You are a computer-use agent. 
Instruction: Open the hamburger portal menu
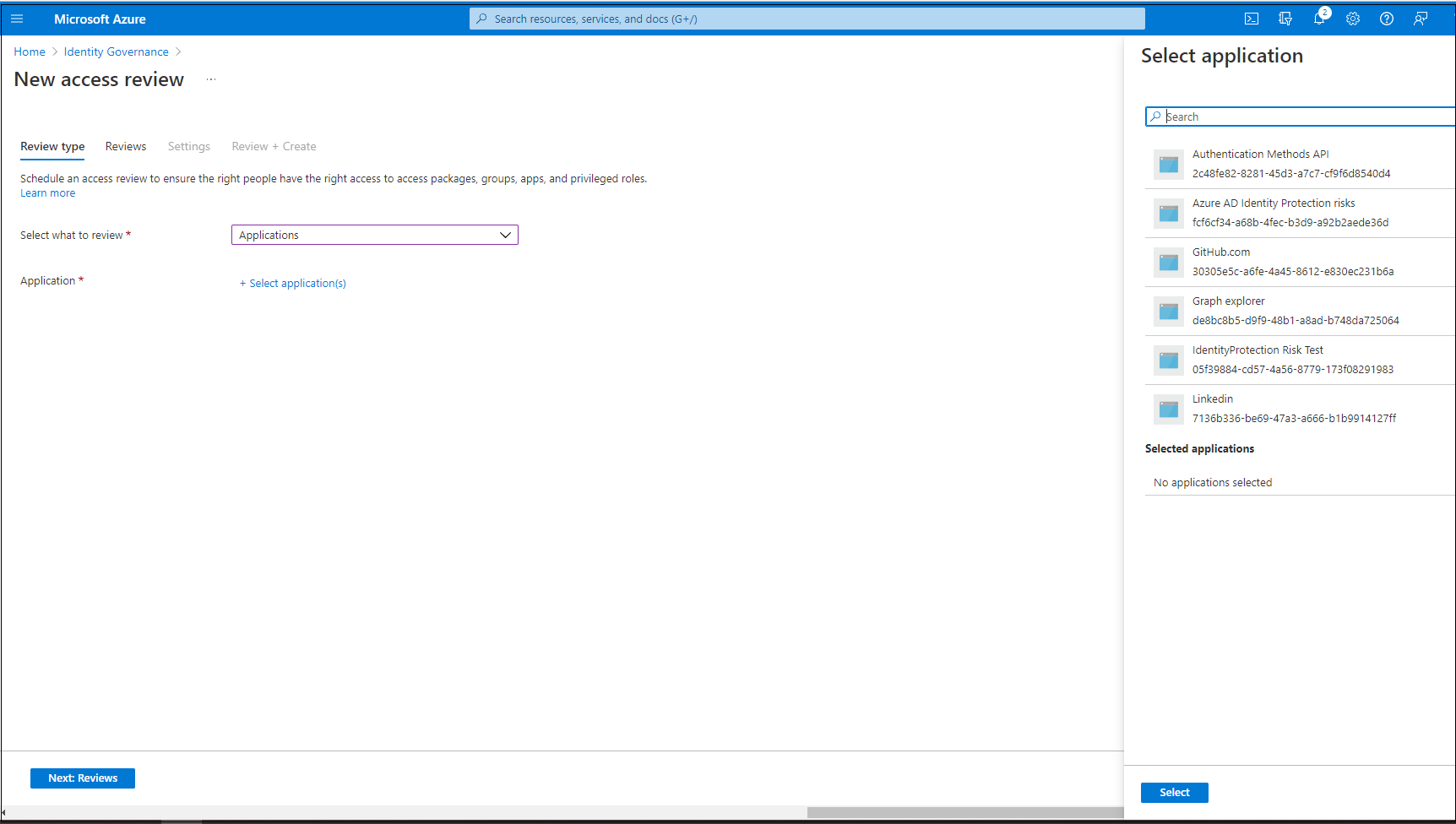17,19
